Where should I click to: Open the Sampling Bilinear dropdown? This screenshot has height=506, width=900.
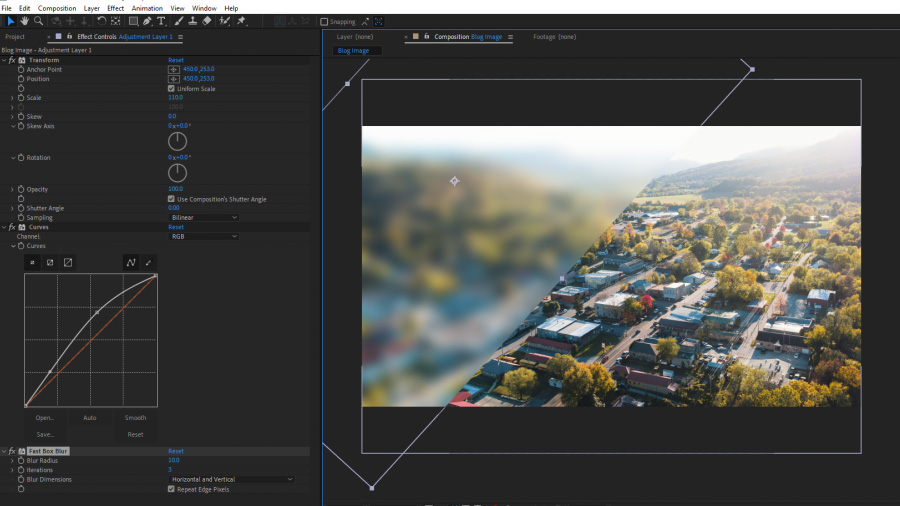coord(204,217)
